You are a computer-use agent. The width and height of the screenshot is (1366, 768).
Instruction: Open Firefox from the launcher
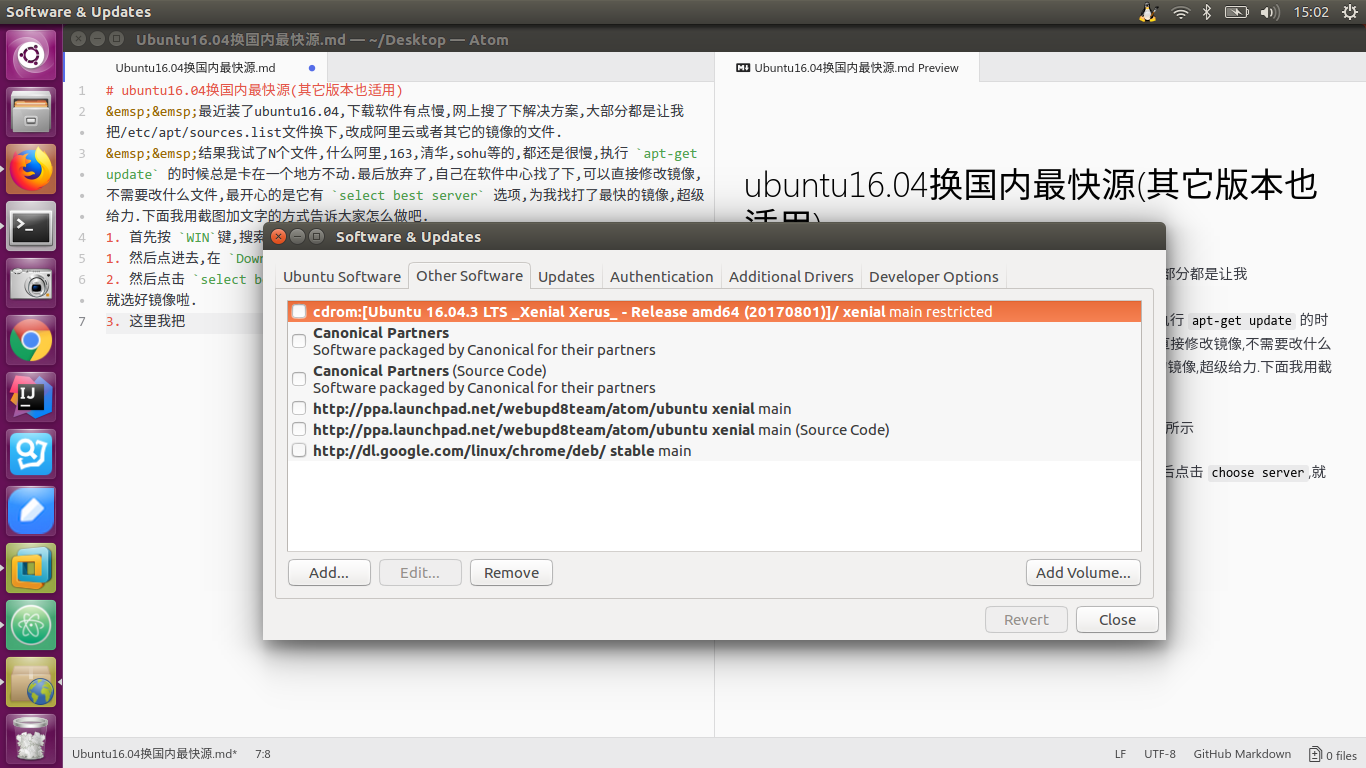[32, 169]
